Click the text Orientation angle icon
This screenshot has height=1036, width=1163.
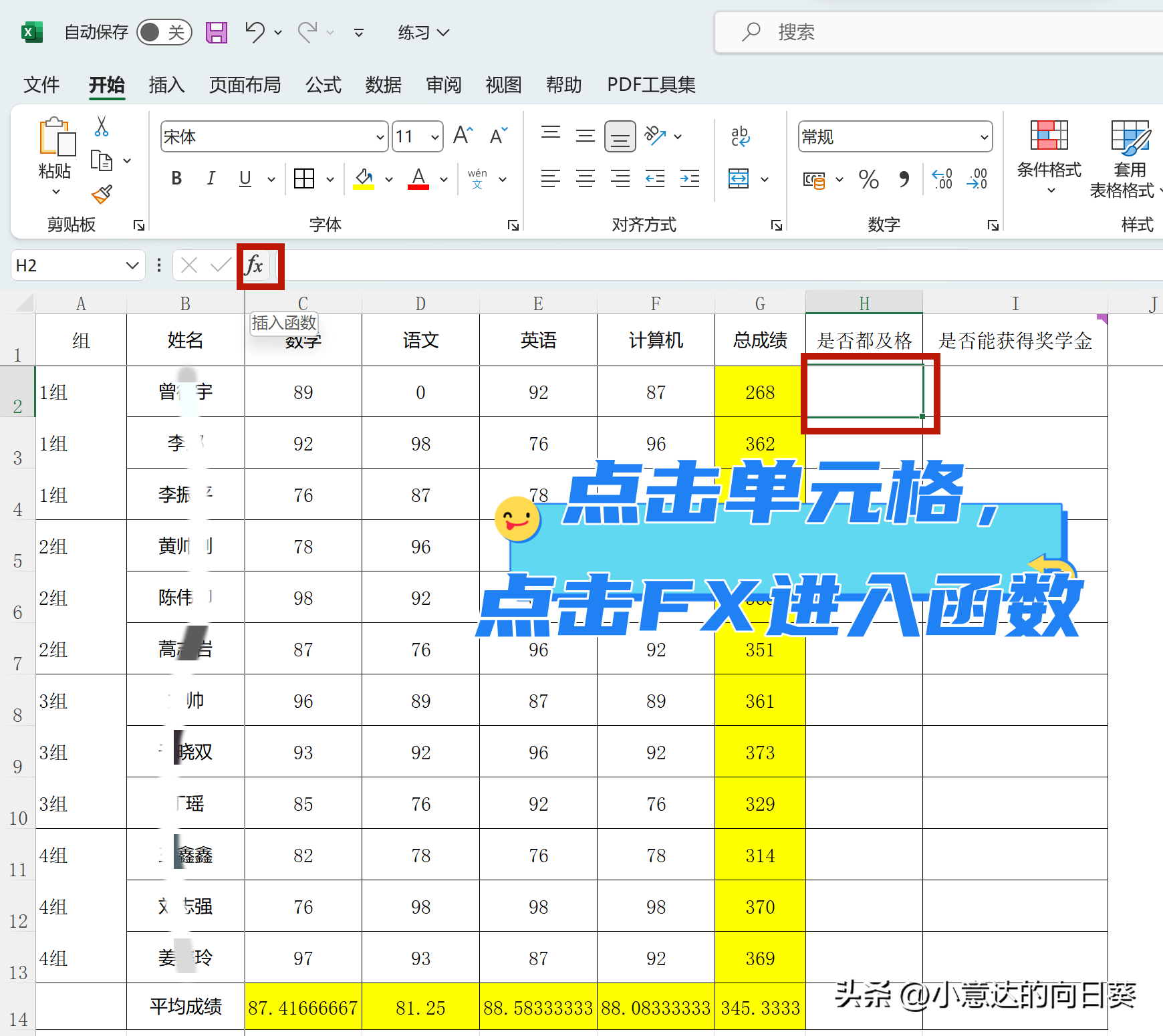pyautogui.click(x=655, y=136)
